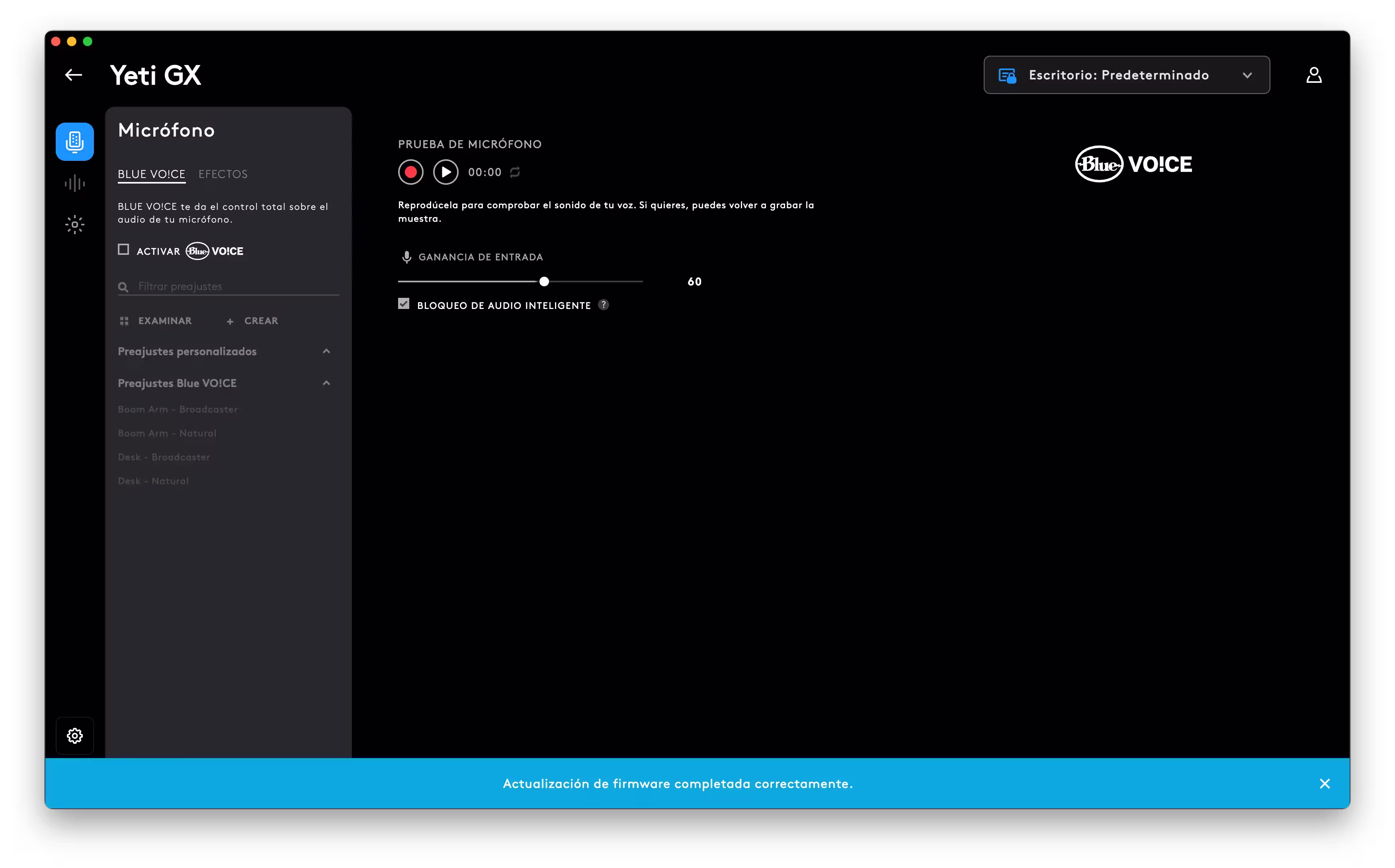Open Escritorio: Predeterminado profile dropdown
Viewport: 1395px width, 868px height.
(1126, 75)
